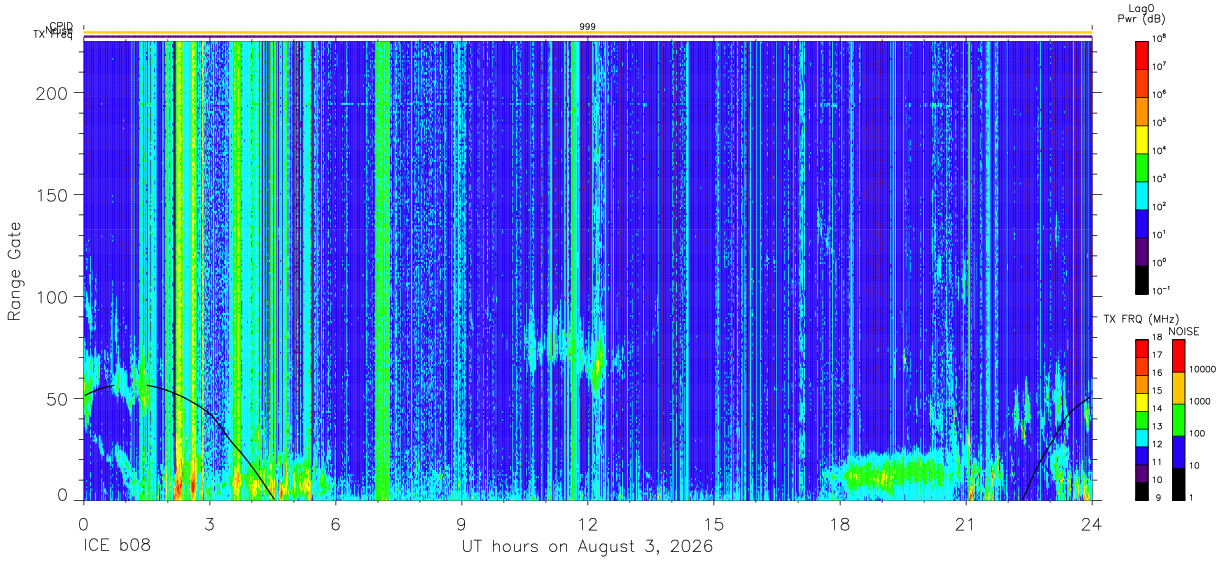Click the '1' label at the NOISE scale bottom

1193,497
